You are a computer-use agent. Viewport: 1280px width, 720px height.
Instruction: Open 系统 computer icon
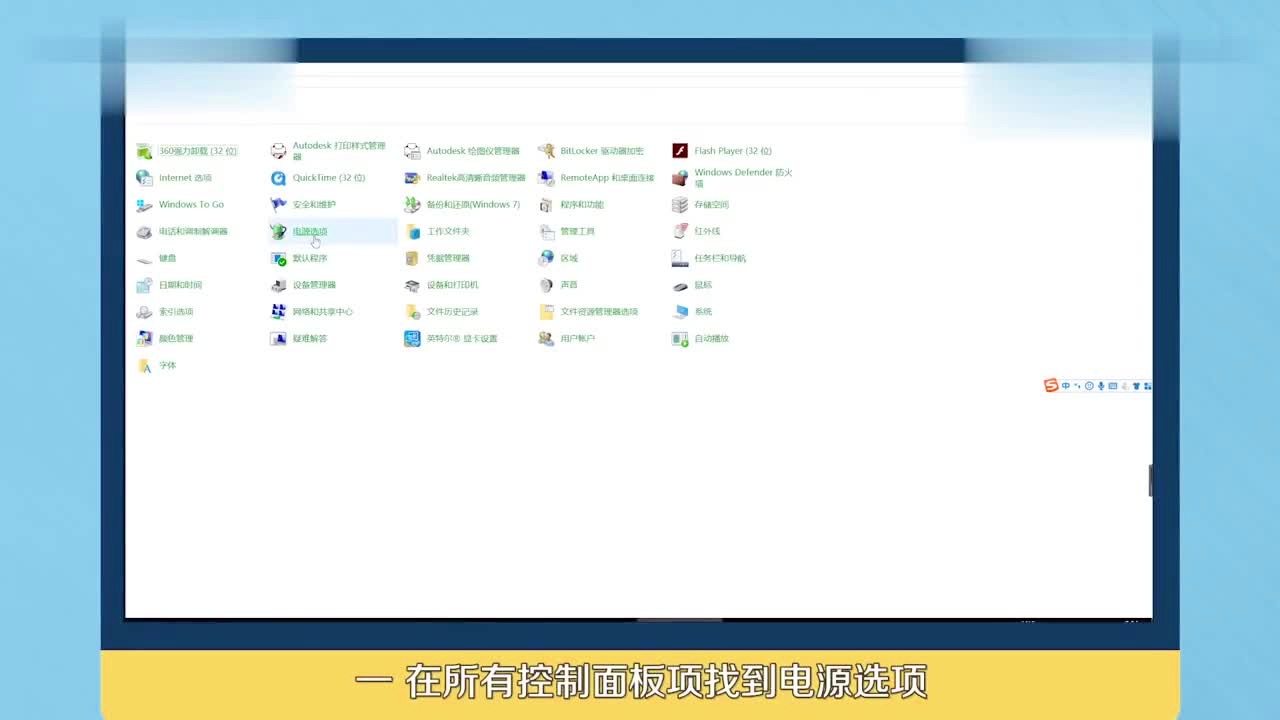coord(680,312)
